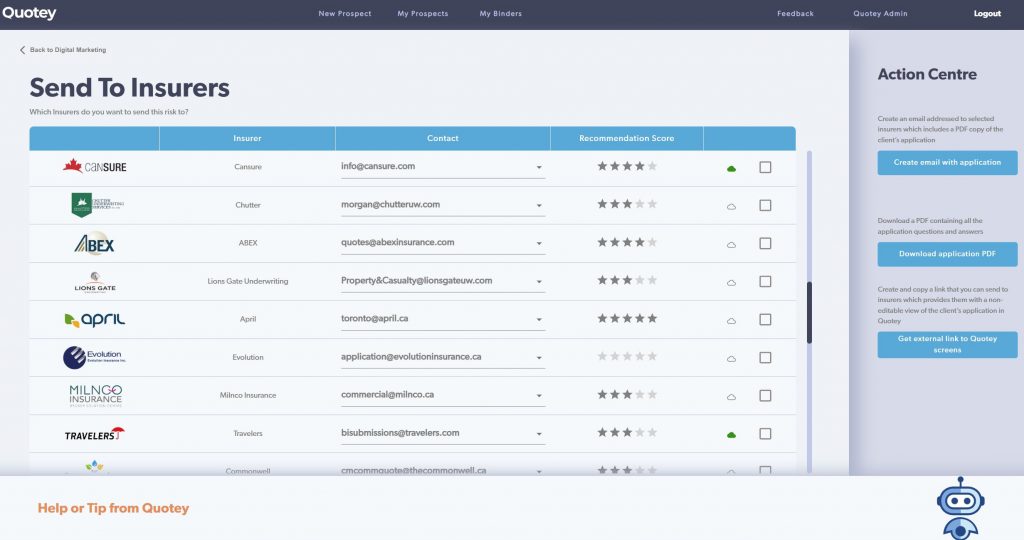
Task: Click the star rating for Chutter
Action: [x=627, y=204]
